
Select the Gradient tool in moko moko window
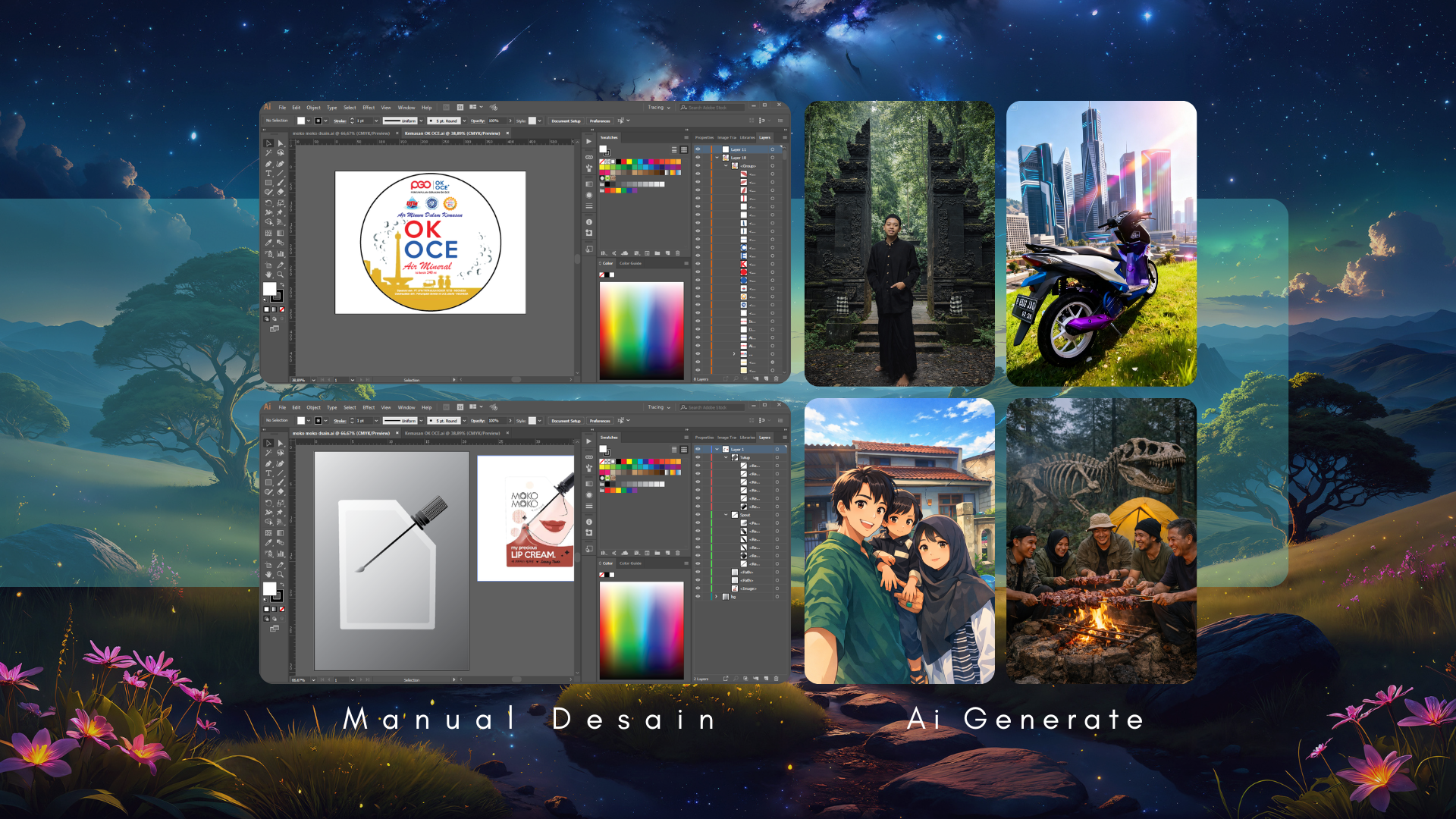pos(281,533)
